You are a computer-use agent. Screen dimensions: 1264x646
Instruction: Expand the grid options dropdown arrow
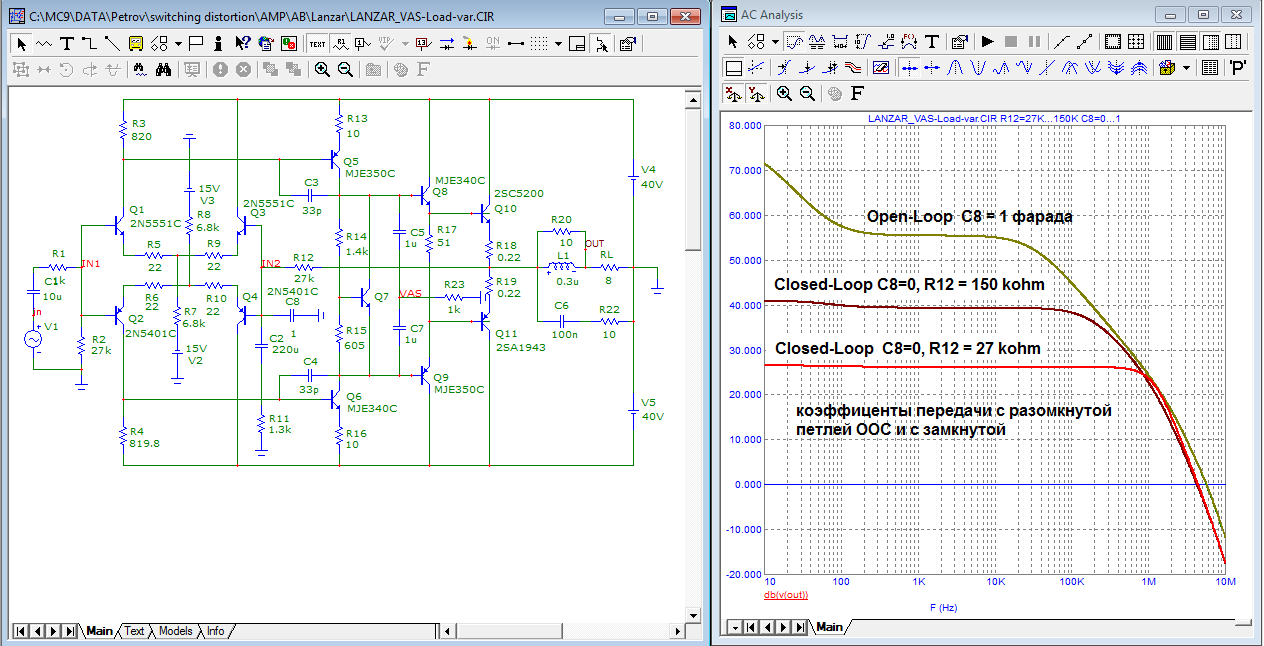tap(558, 43)
